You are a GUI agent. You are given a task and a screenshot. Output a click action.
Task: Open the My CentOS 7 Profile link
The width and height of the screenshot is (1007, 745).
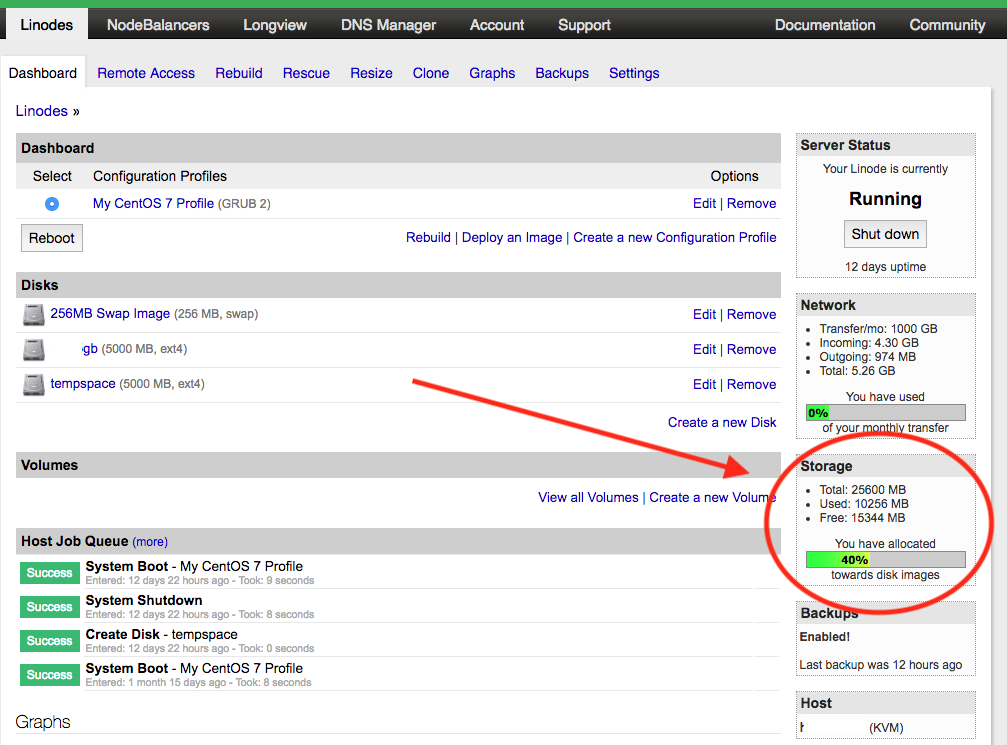pyautogui.click(x=153, y=204)
